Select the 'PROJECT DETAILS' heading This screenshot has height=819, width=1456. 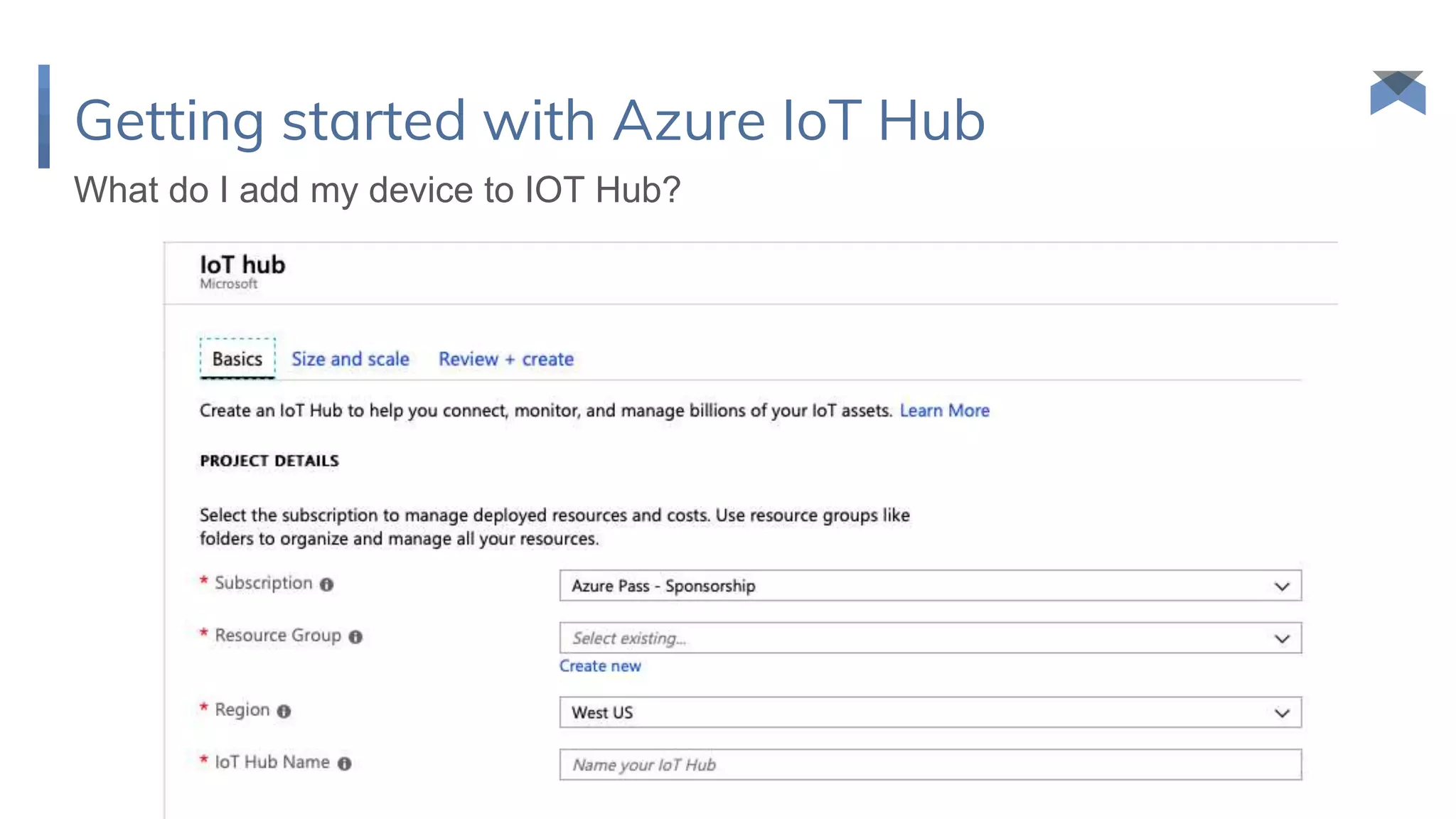coord(269,461)
